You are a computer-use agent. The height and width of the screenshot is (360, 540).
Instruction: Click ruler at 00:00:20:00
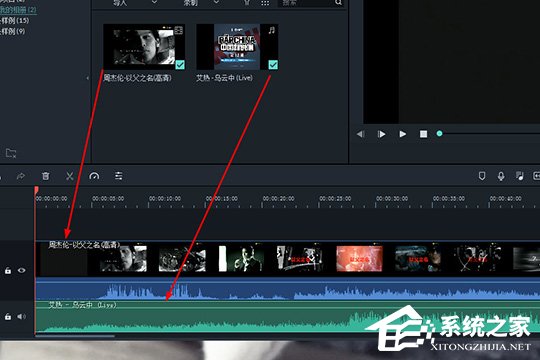tap(279, 199)
